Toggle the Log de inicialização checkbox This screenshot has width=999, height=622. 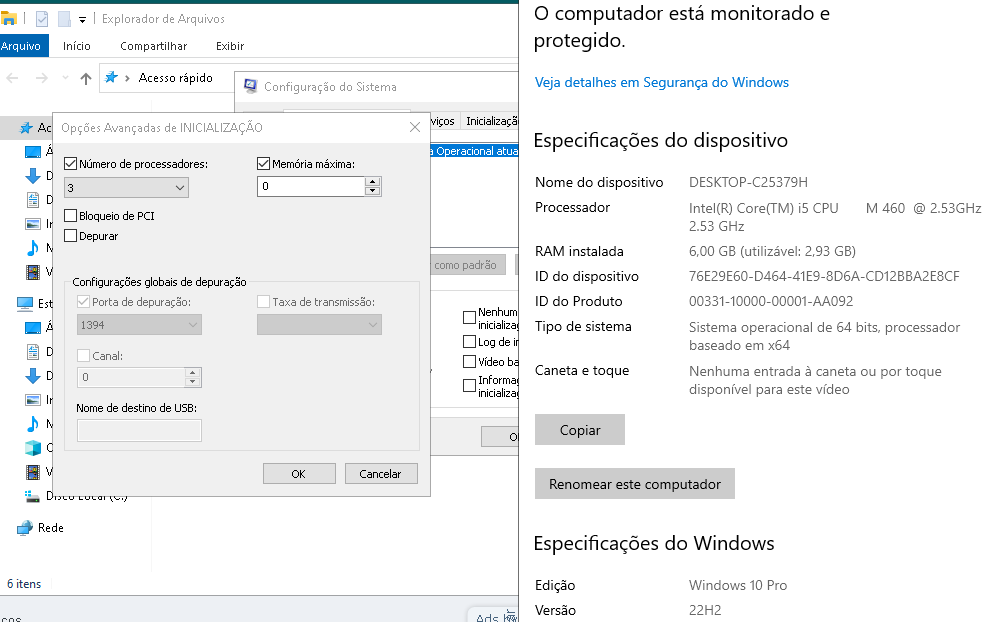point(470,342)
